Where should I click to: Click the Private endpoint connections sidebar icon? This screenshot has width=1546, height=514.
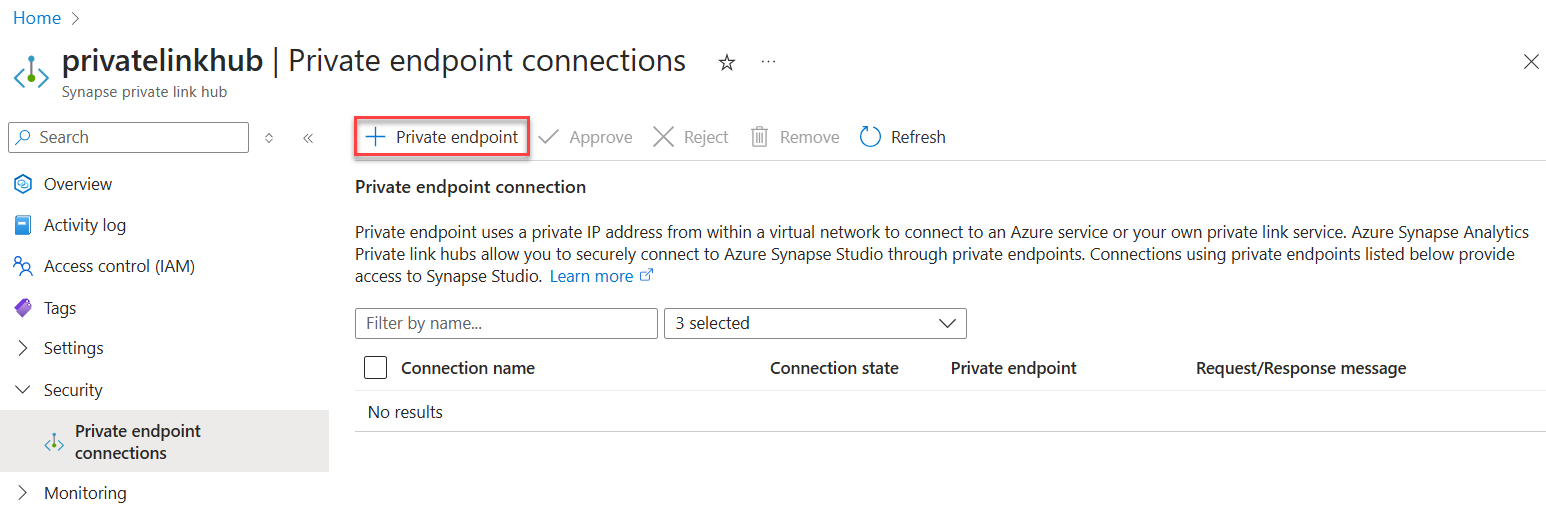pyautogui.click(x=54, y=442)
